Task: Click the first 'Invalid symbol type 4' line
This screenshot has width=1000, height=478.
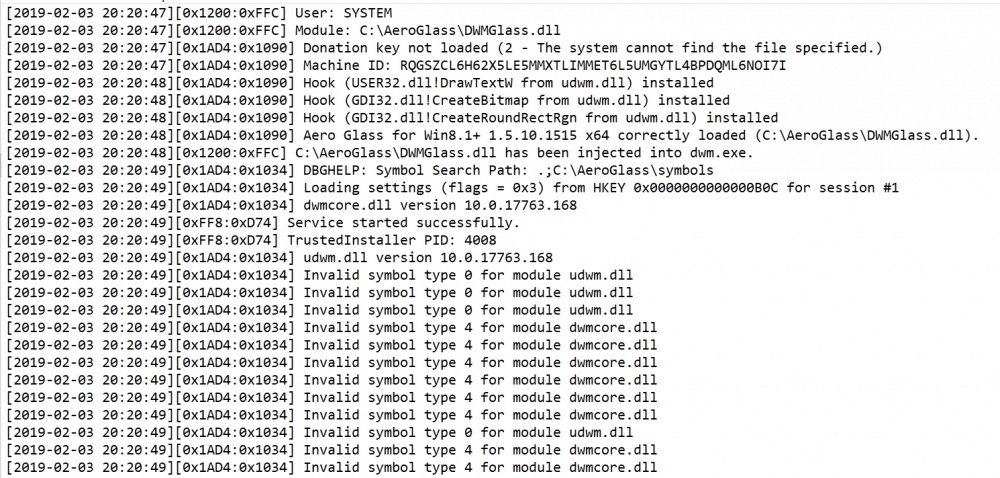Action: 480,327
